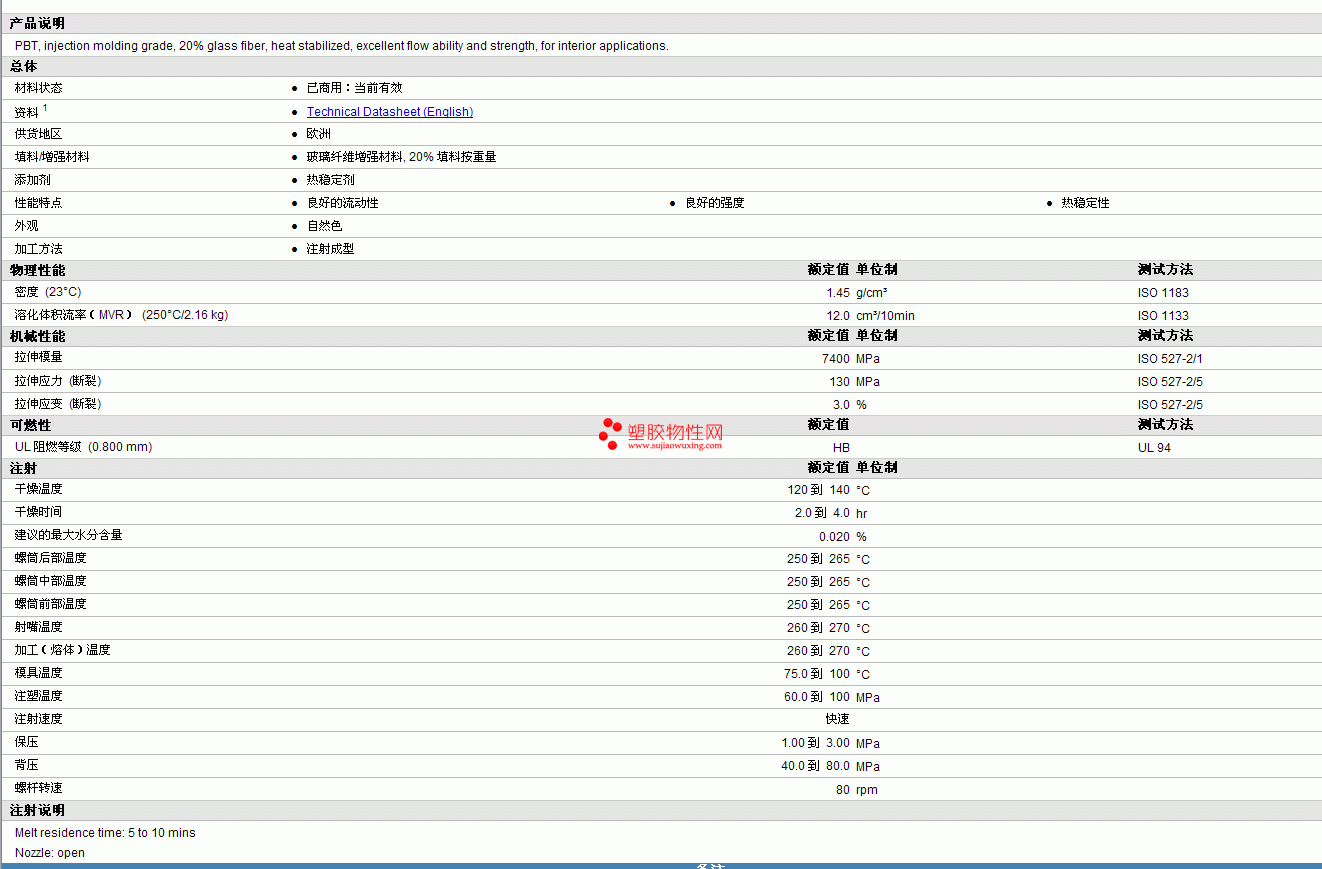Select the PBT injection molding grade description text
Viewport: 1322px width, 869px height.
[342, 46]
